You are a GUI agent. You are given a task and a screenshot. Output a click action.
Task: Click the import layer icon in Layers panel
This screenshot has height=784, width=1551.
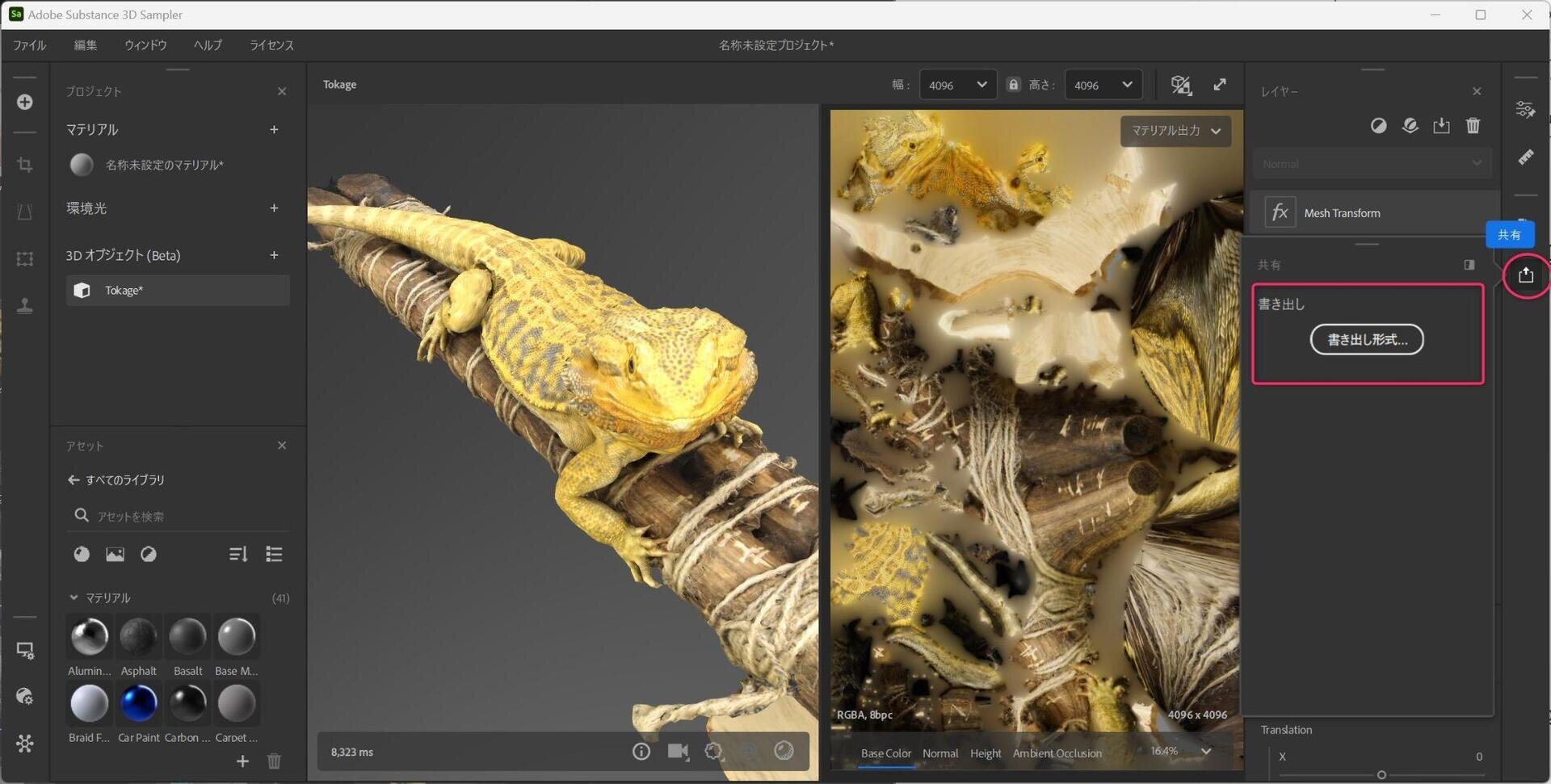point(1441,125)
